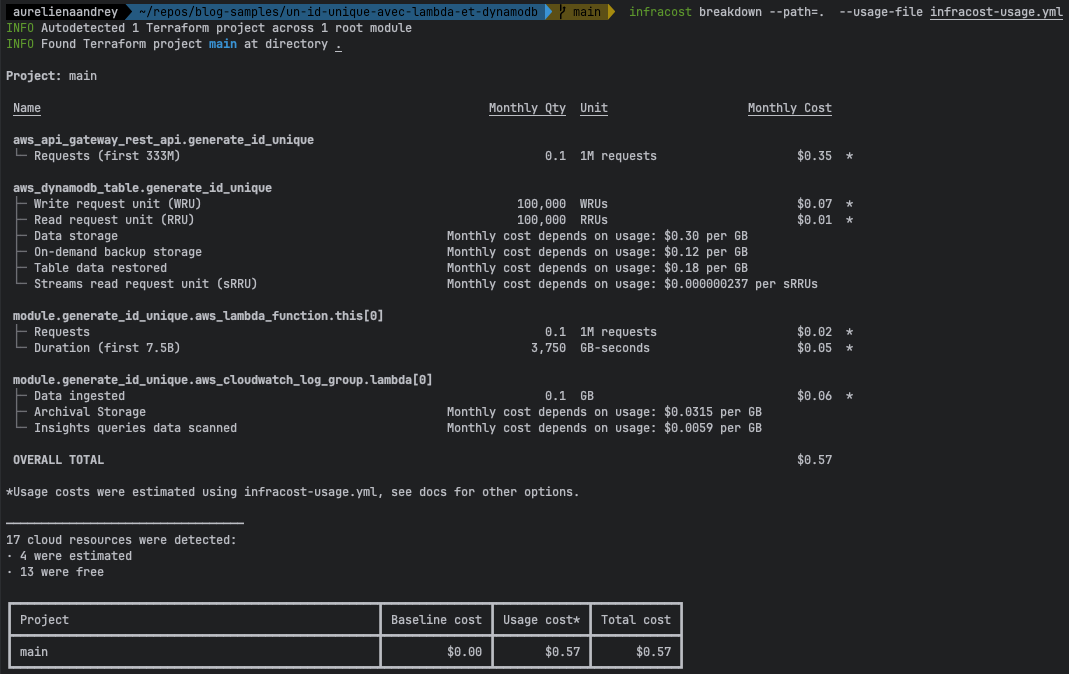Click the $0.02 lambda requests cost

pos(814,332)
